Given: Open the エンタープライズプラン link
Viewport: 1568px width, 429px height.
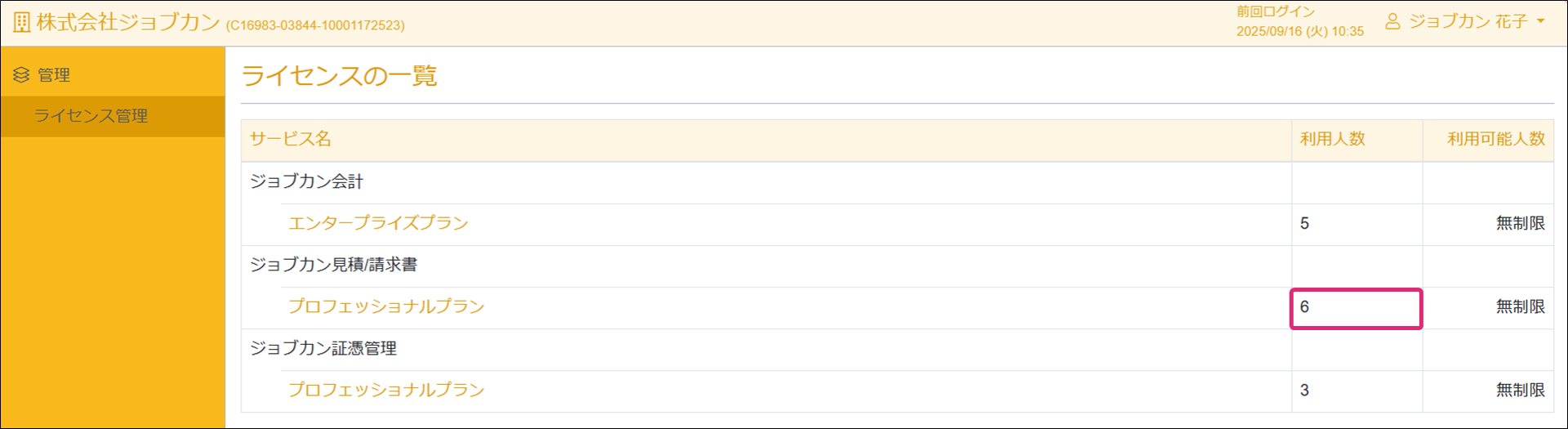Looking at the screenshot, I should (x=378, y=223).
